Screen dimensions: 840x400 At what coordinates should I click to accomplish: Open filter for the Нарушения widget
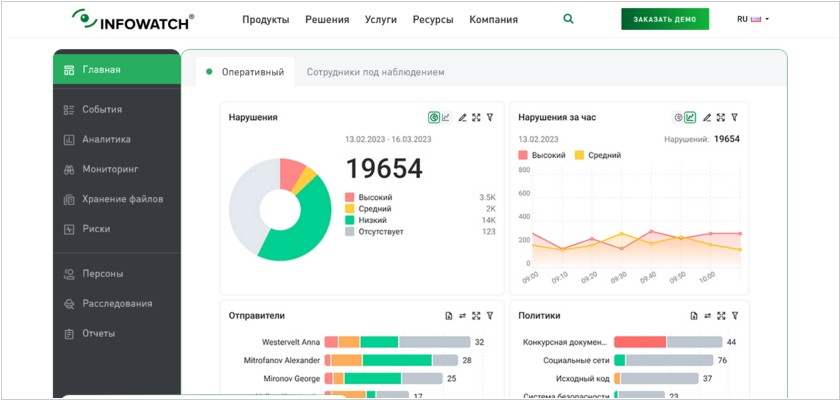pyautogui.click(x=490, y=117)
